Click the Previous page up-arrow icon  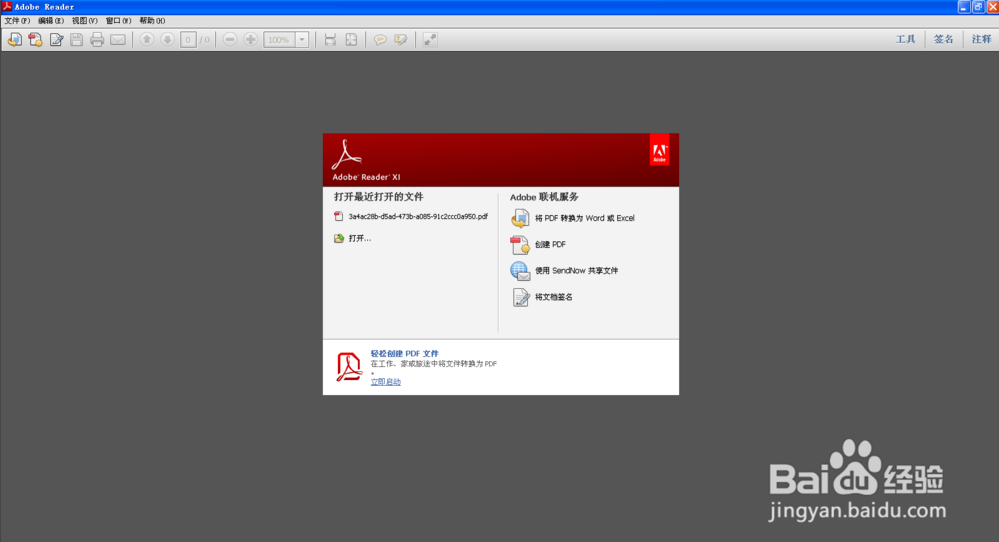click(x=147, y=39)
